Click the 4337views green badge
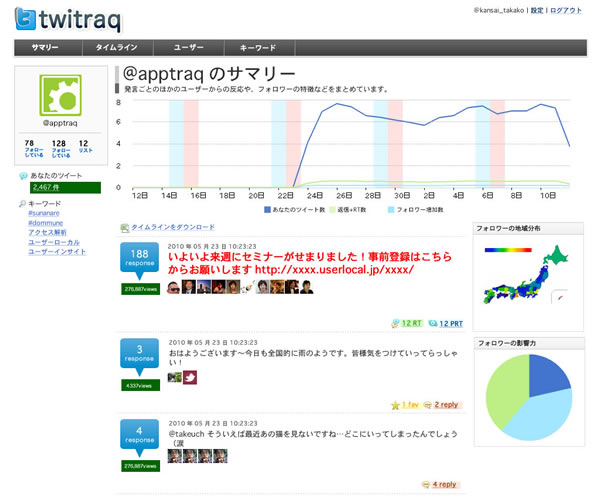This screenshot has width=600, height=499. (x=140, y=386)
